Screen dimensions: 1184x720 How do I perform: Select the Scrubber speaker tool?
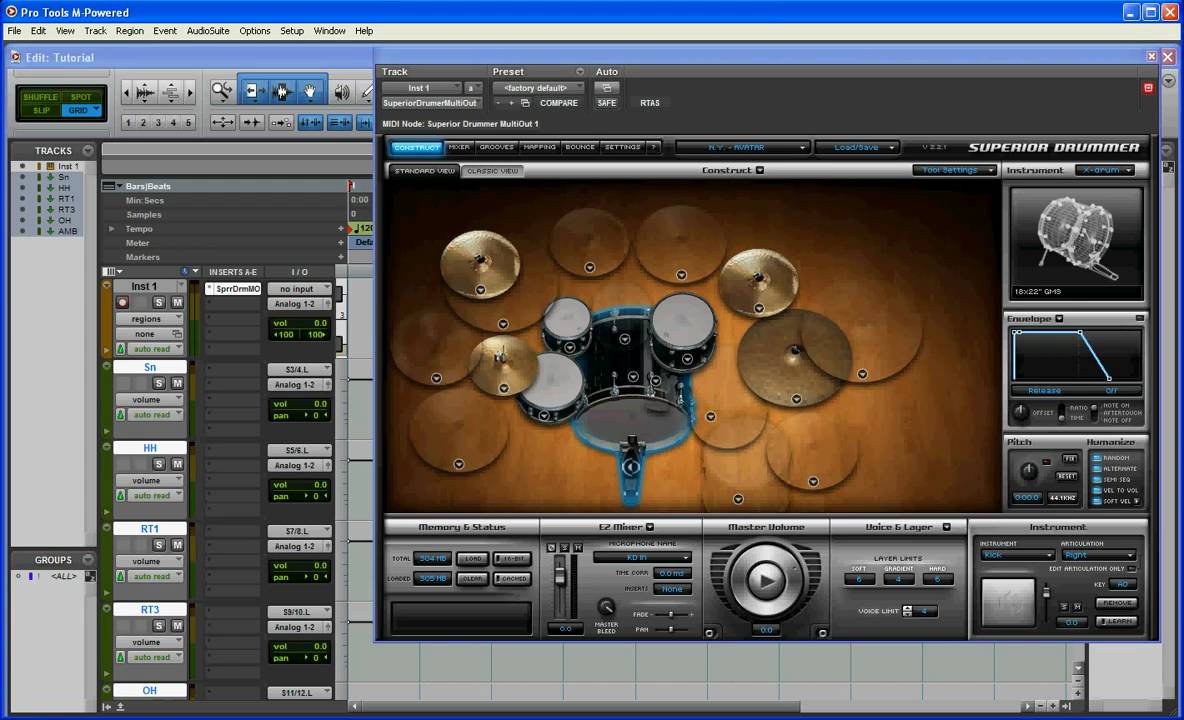point(342,92)
